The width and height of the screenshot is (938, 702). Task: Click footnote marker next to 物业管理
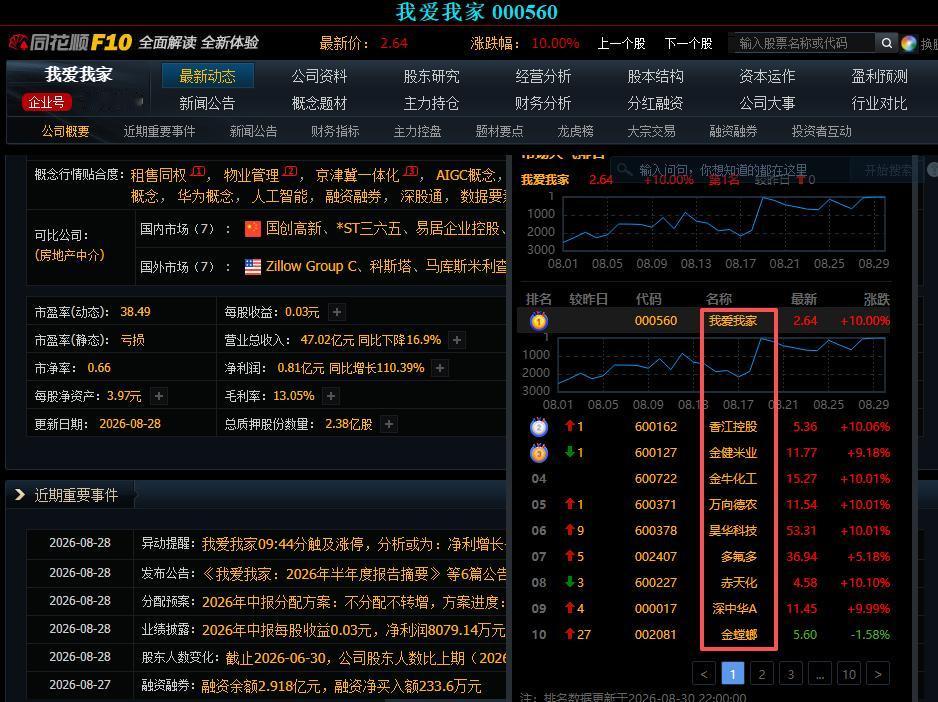point(290,172)
